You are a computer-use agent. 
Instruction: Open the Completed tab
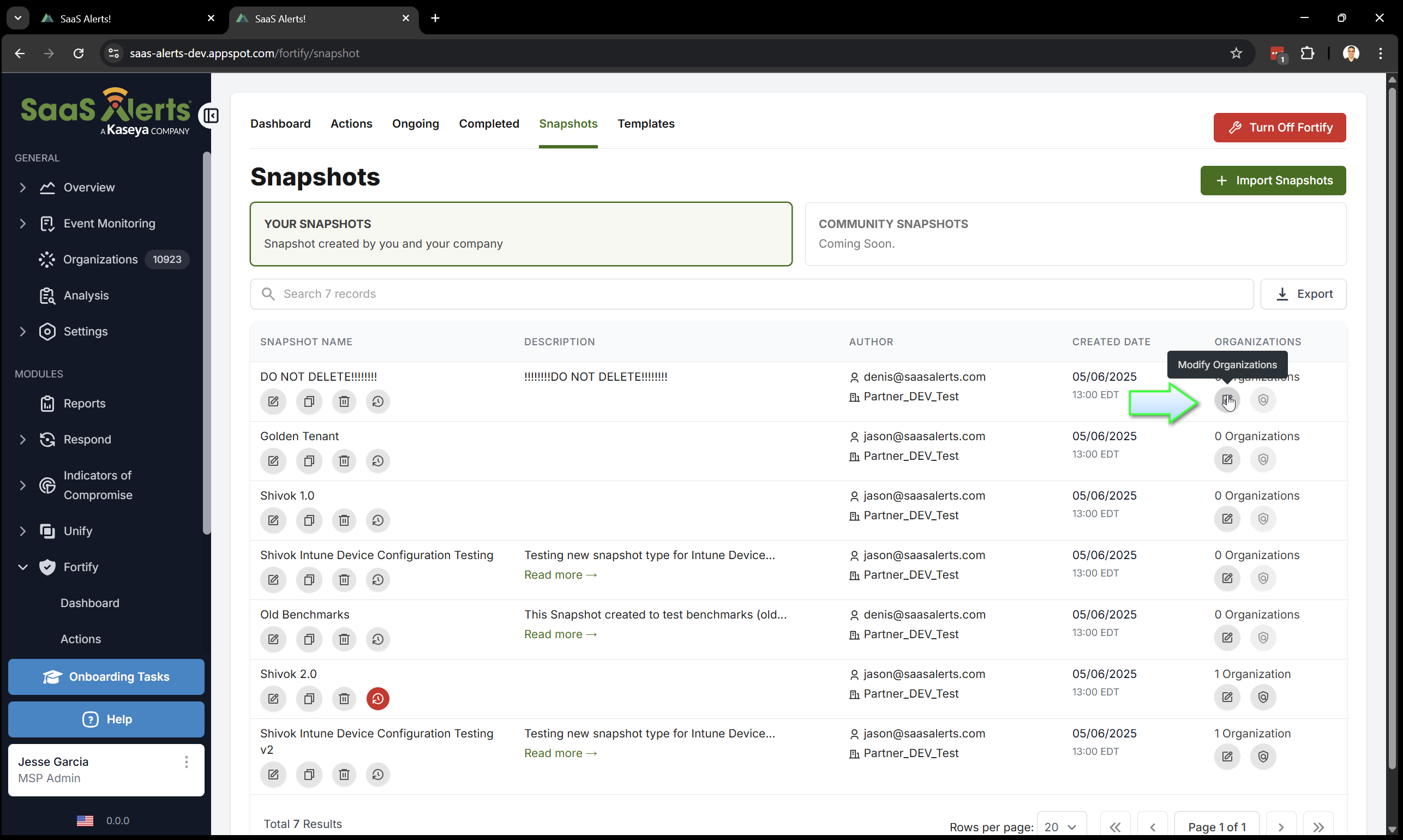click(488, 123)
